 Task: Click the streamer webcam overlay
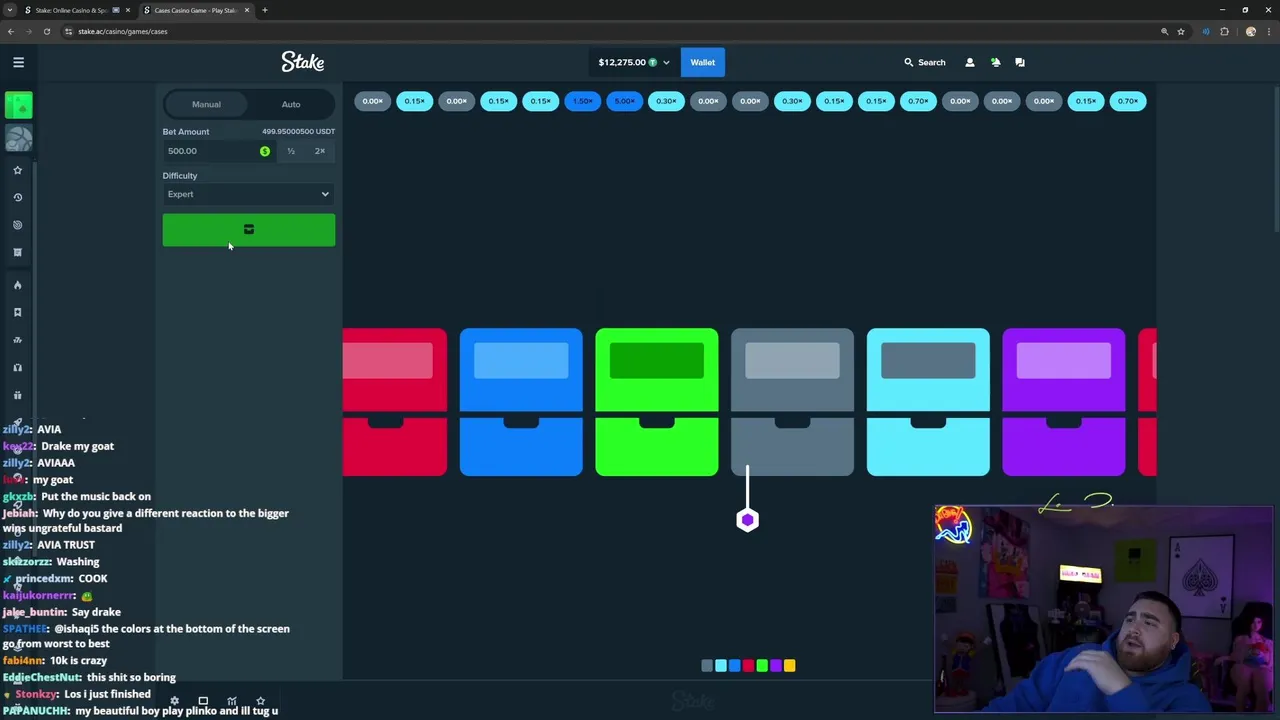click(1104, 608)
